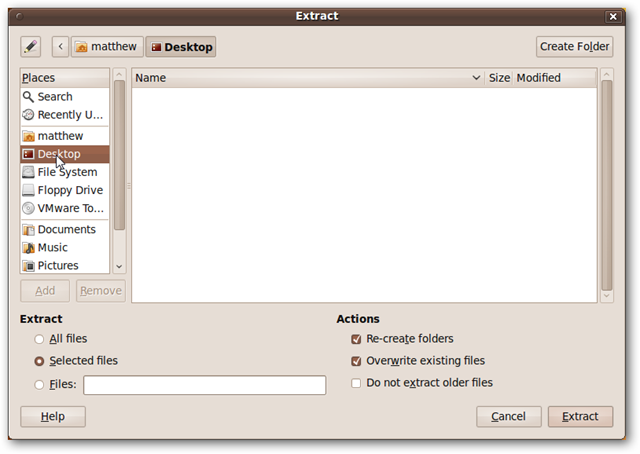Open Music bookmark in Places
The image size is (640, 454).
coord(65,247)
